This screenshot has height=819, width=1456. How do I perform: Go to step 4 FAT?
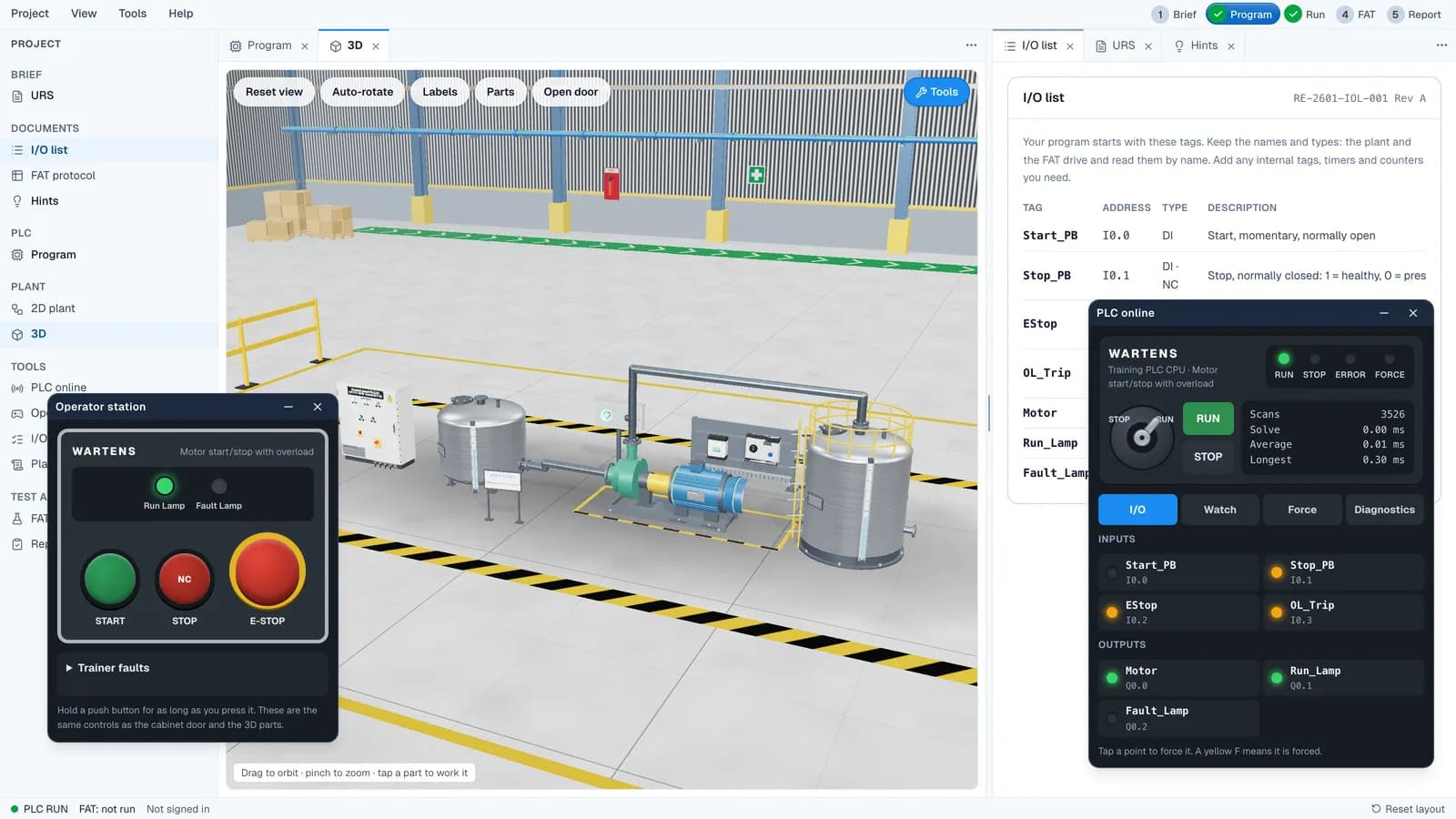tap(1356, 15)
